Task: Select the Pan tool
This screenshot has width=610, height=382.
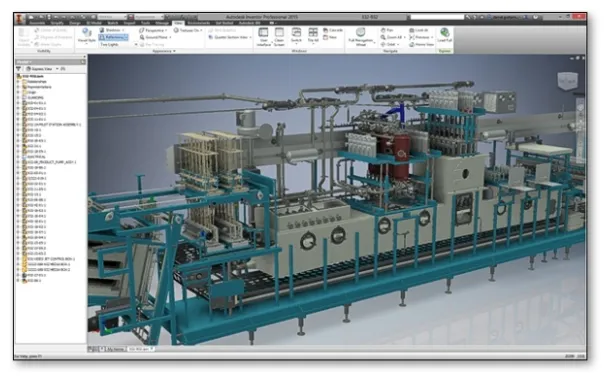Action: coord(387,30)
